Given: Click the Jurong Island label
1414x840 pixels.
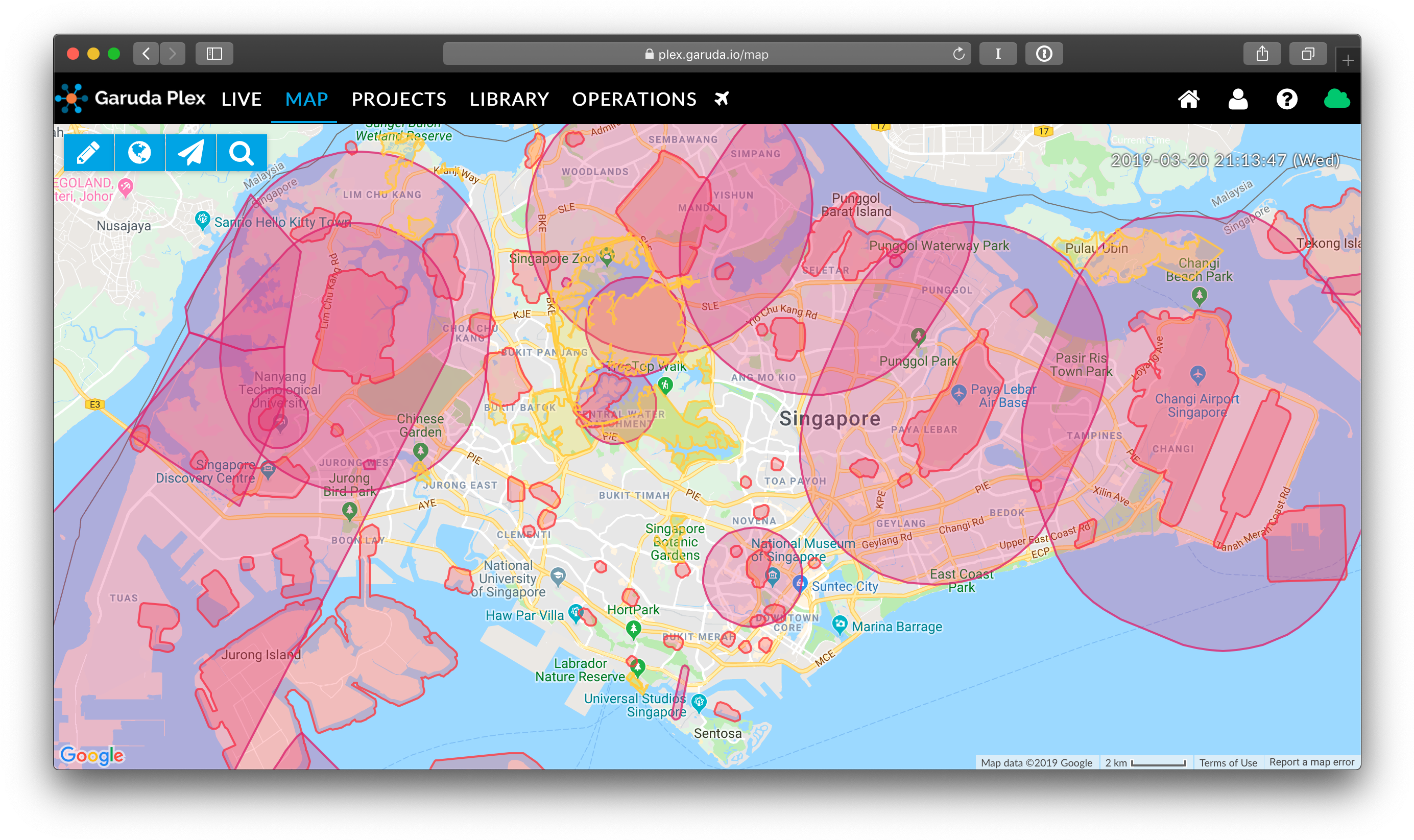Looking at the screenshot, I should click(x=261, y=654).
